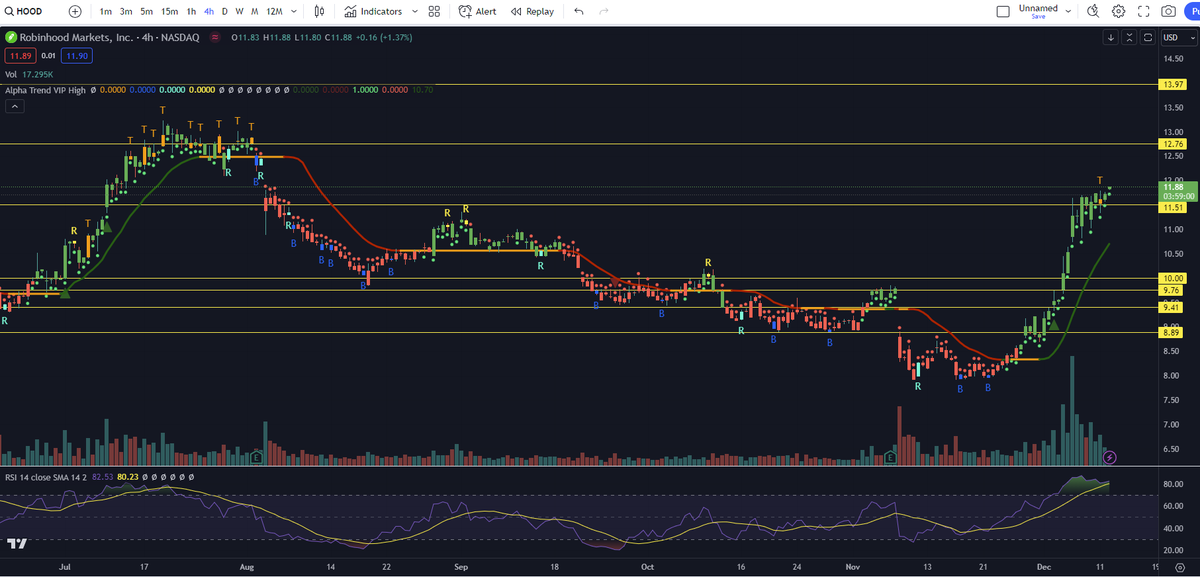1200x577 pixels.
Task: Select the RSI 14 close SMA legend
Action: [x=46, y=478]
